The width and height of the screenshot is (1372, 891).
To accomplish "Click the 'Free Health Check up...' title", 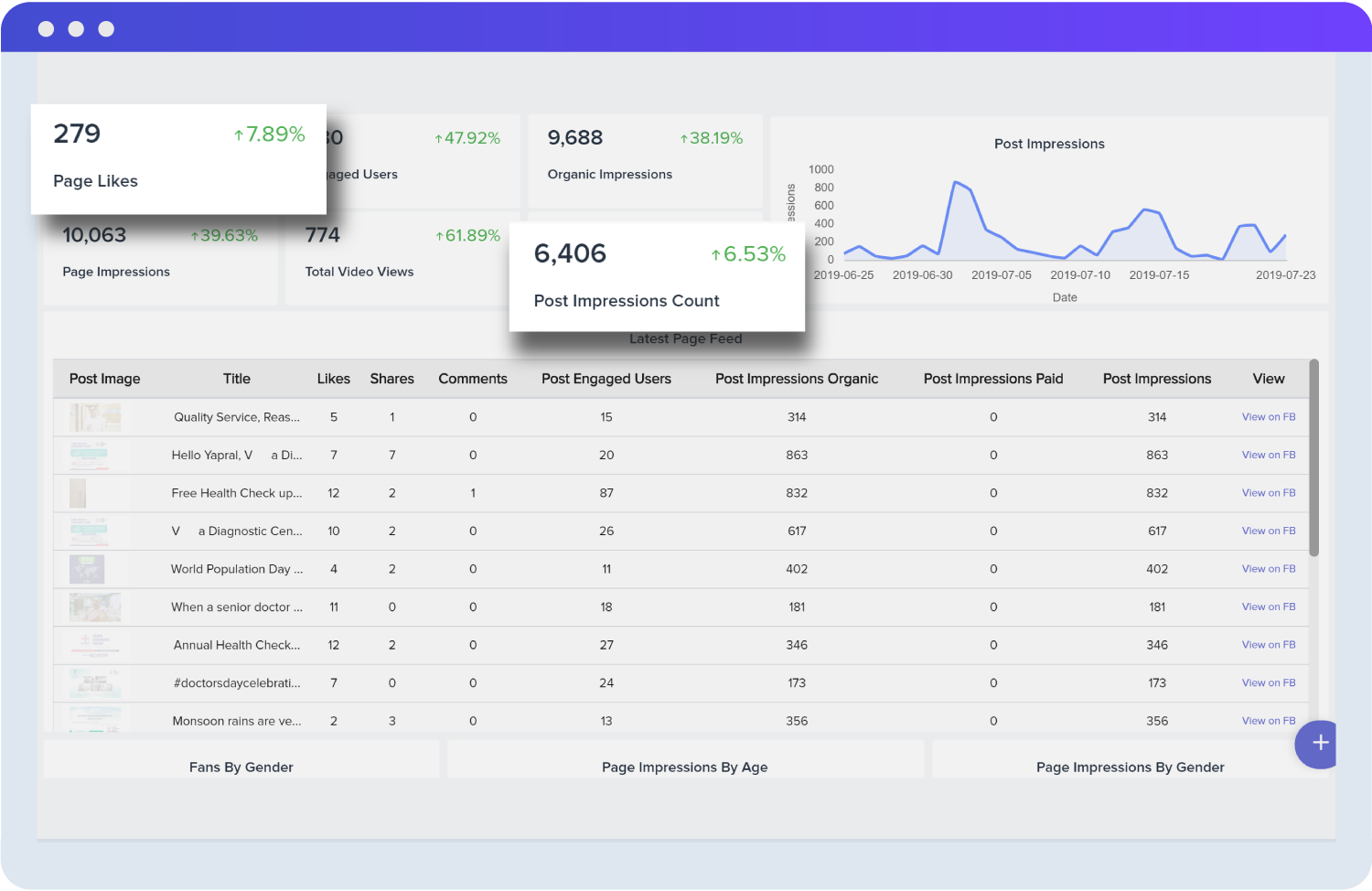I will pyautogui.click(x=237, y=493).
